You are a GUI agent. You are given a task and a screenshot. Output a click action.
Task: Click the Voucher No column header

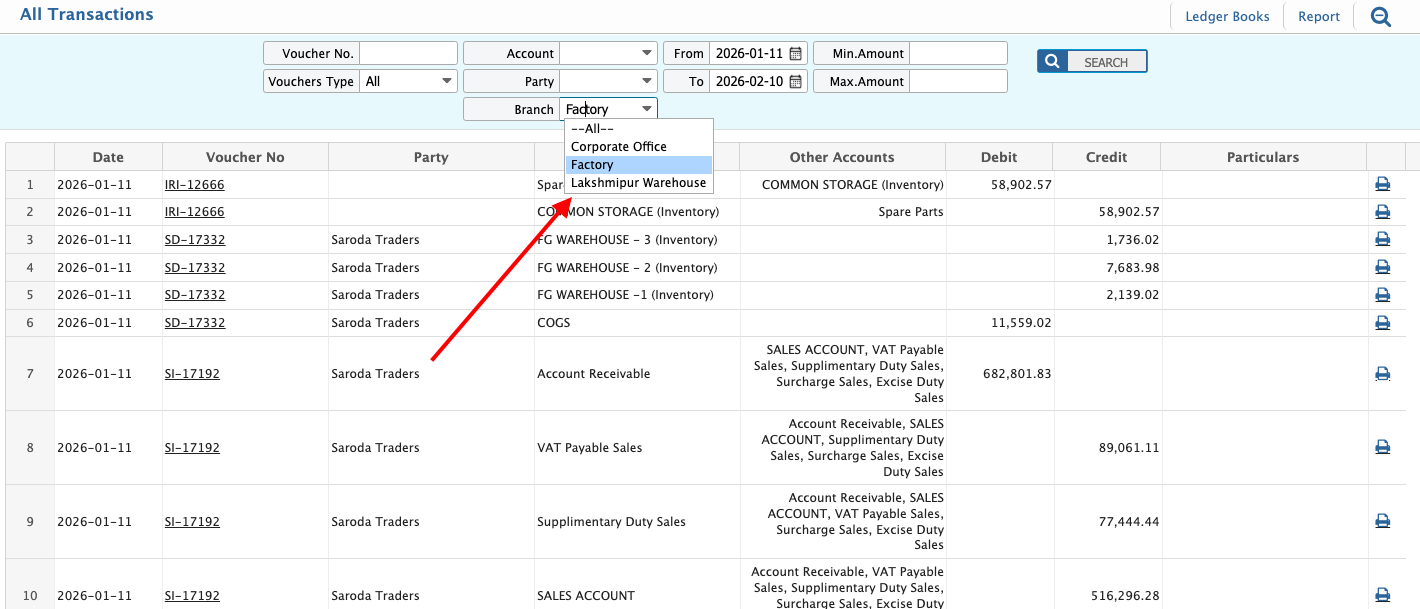tap(245, 157)
